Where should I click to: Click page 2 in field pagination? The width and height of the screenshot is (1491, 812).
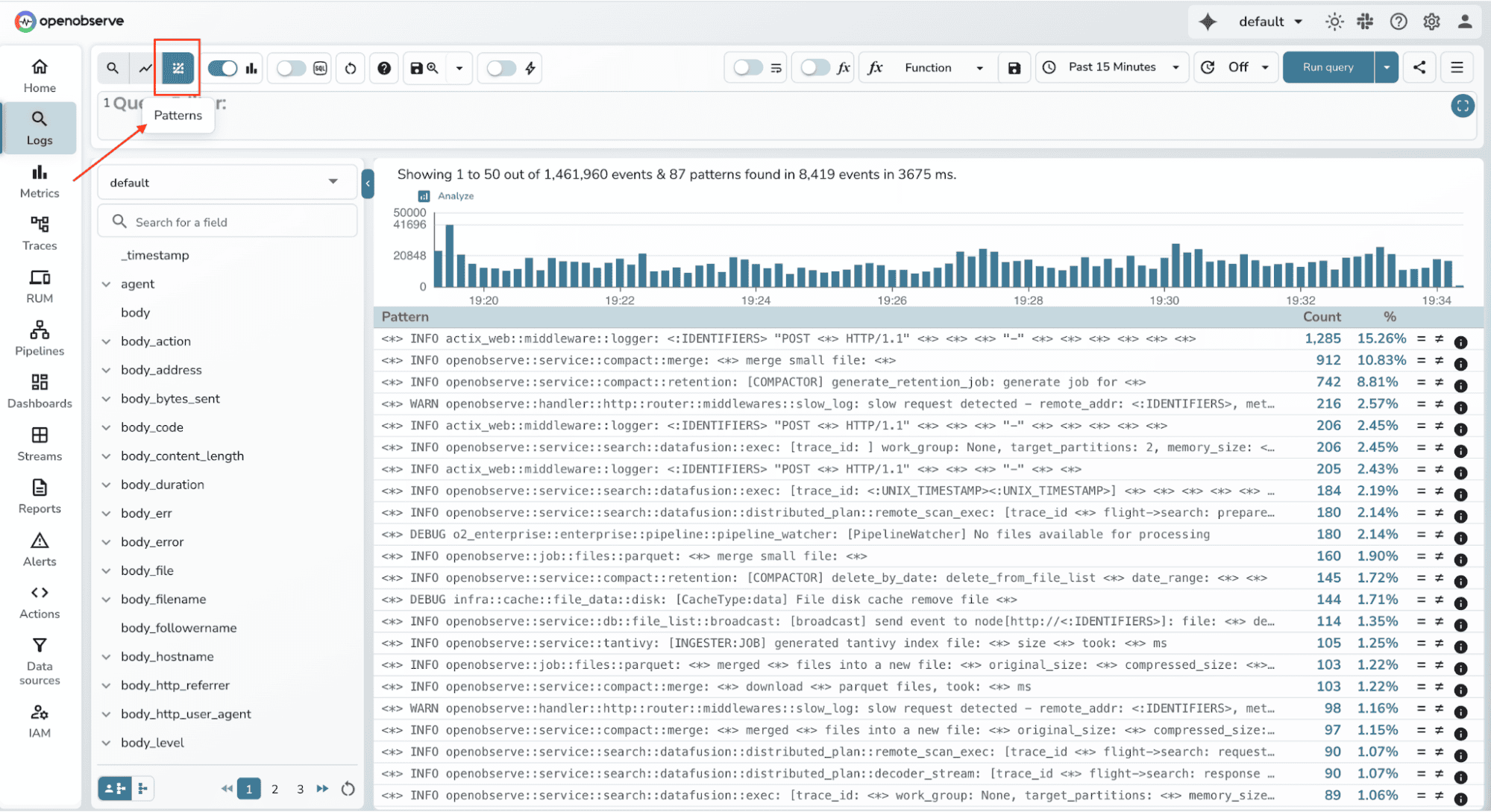pos(274,788)
